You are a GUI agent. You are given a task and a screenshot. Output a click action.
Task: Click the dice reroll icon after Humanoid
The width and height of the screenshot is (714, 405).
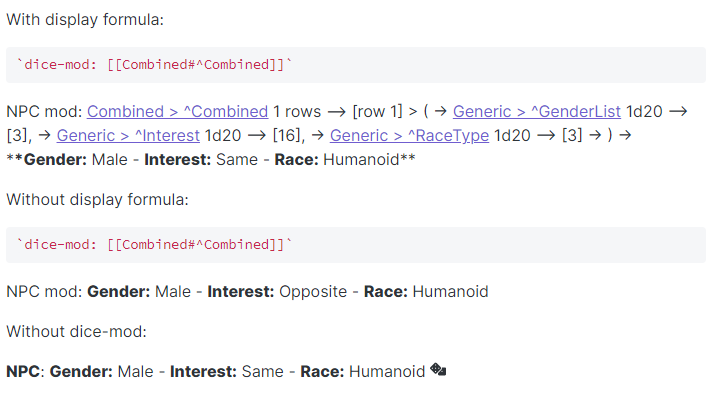[x=438, y=371]
